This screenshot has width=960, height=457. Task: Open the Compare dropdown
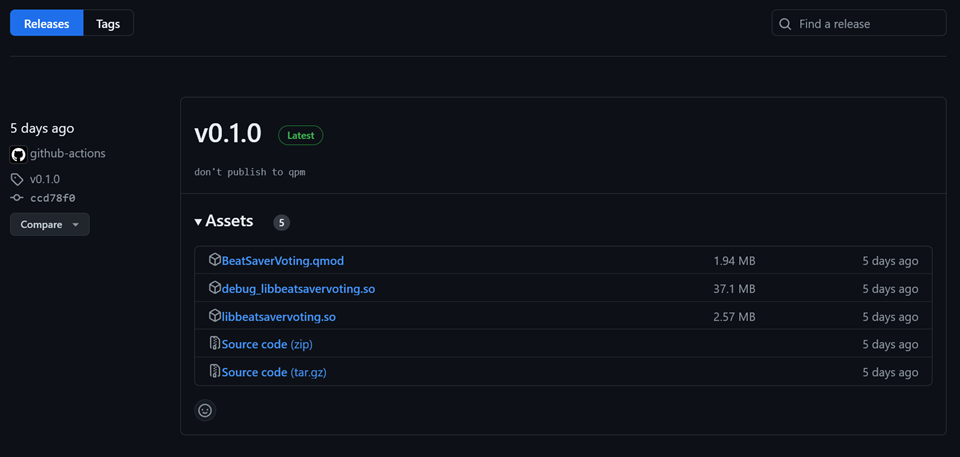point(50,225)
